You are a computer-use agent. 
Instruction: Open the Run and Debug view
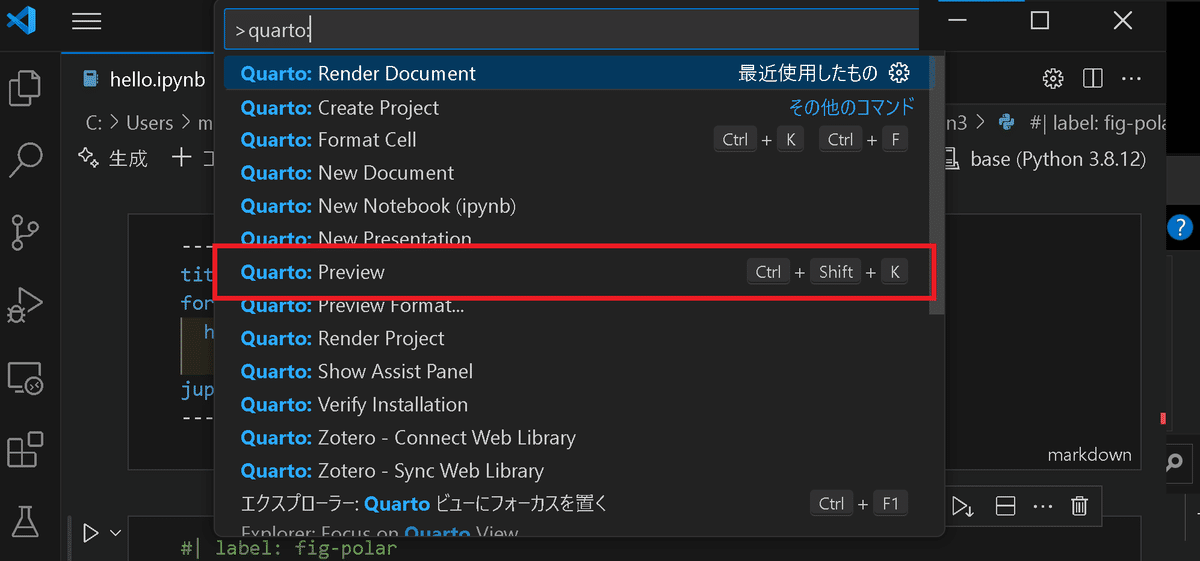pos(25,304)
